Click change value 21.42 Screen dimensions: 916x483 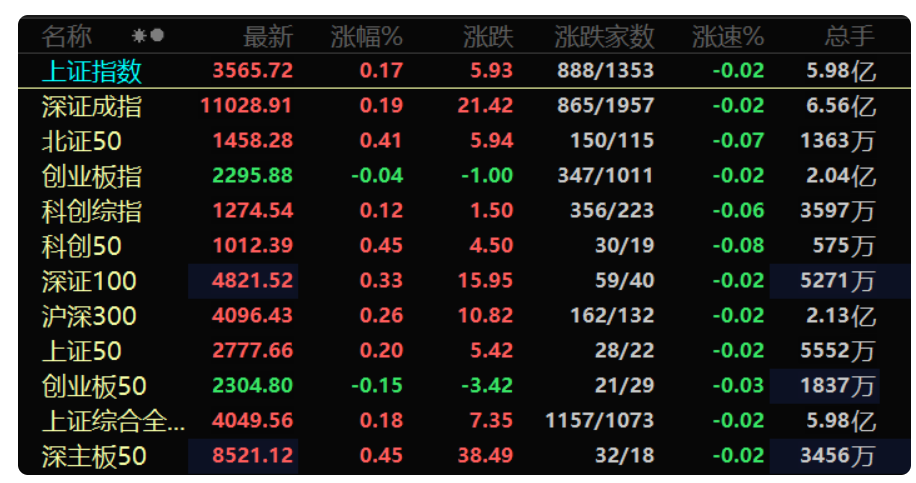click(485, 106)
